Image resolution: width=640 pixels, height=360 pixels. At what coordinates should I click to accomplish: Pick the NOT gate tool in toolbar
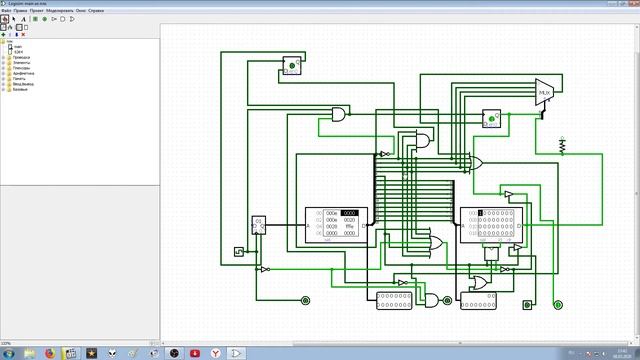[x=54, y=19]
